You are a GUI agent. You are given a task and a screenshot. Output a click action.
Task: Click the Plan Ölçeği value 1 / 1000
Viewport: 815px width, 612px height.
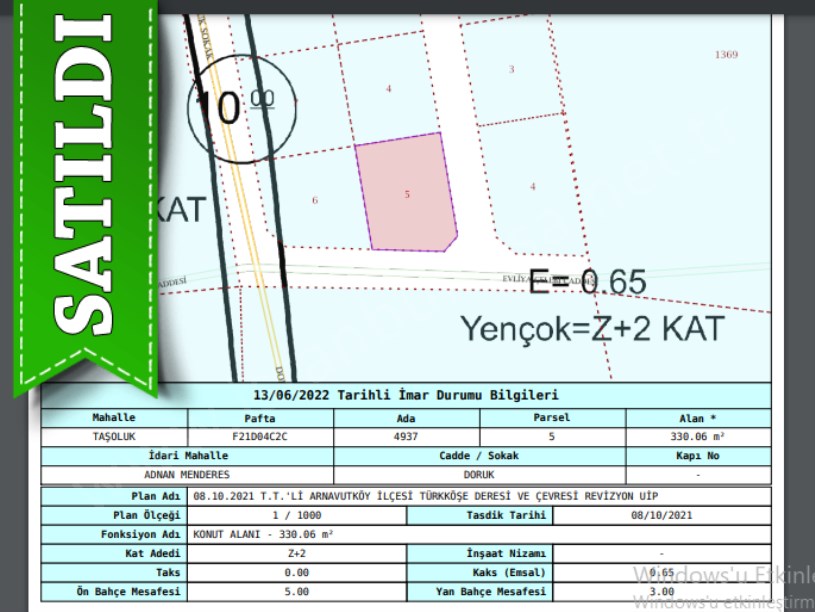(x=297, y=515)
